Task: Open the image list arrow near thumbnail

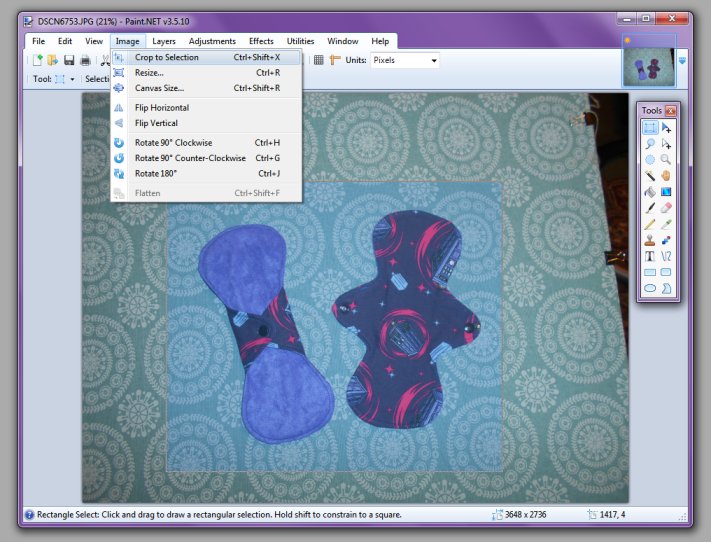Action: click(683, 60)
